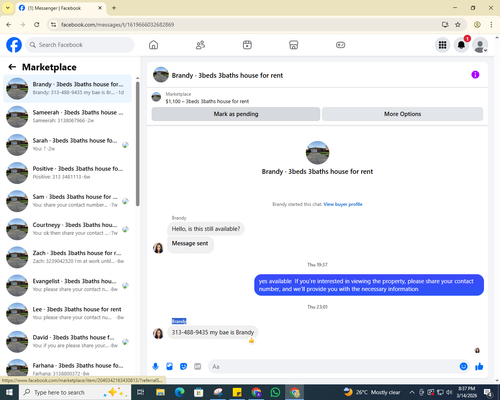Click the Facebook logo icon
The width and height of the screenshot is (500, 400).
(x=14, y=45)
